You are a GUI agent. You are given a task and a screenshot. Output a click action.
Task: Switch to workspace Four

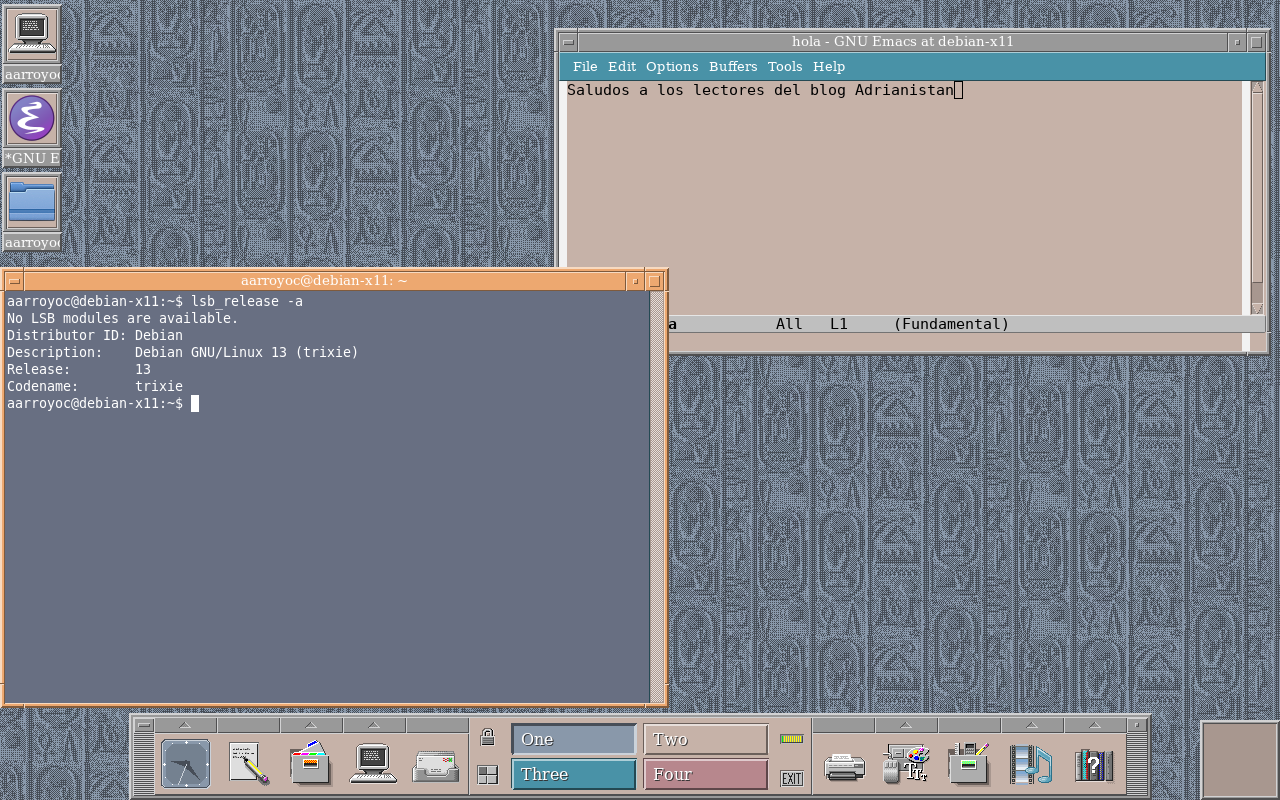click(705, 774)
